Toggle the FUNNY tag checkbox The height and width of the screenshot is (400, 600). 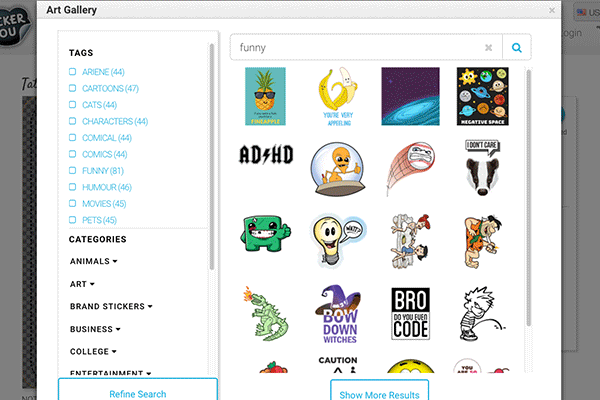[73, 170]
